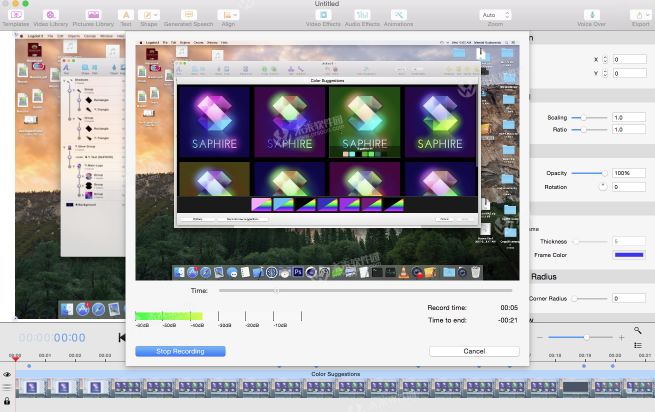Viewport: 655px width, 412px height.
Task: Open the Export menu
Action: [640, 16]
